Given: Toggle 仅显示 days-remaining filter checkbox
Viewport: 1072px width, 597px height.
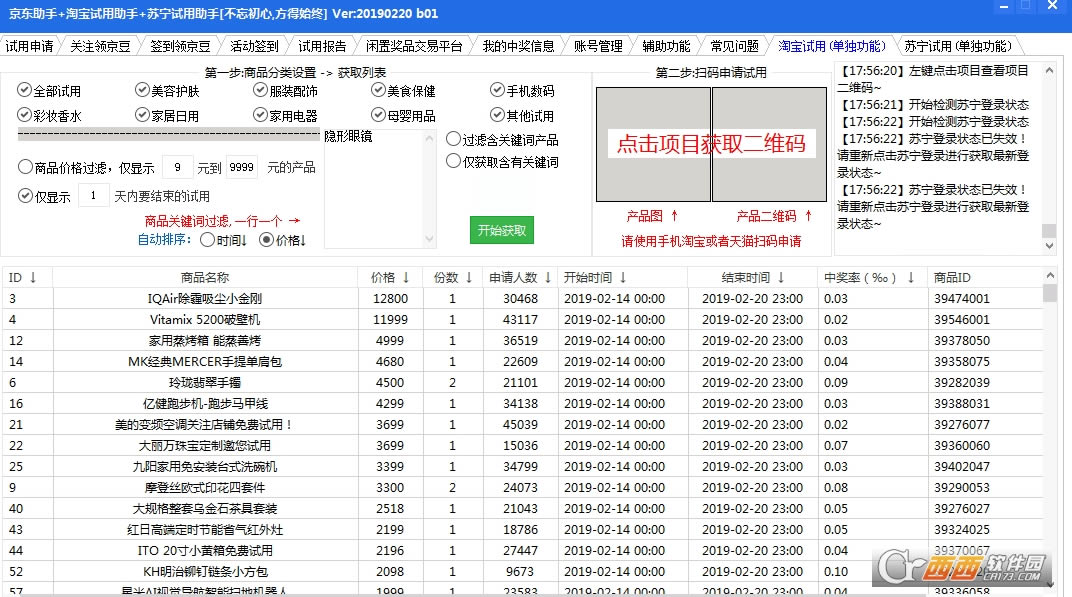Looking at the screenshot, I should coord(25,196).
